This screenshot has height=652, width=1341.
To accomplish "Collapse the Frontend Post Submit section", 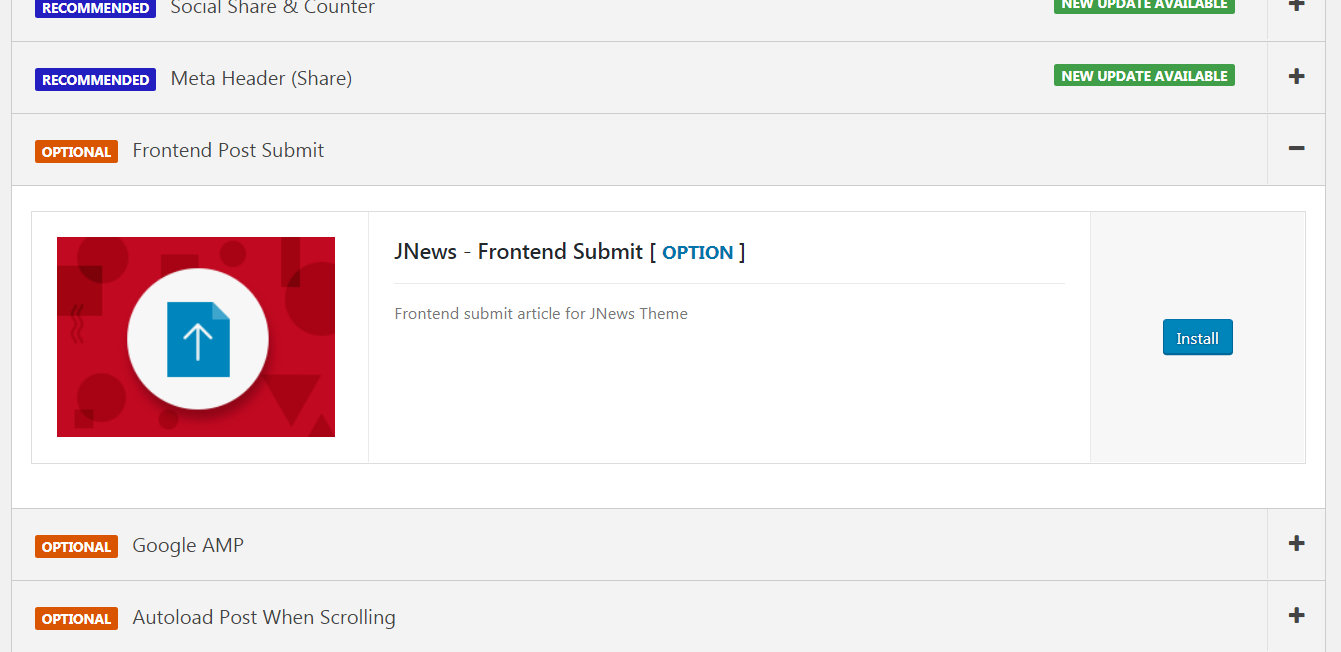I will coord(1296,149).
